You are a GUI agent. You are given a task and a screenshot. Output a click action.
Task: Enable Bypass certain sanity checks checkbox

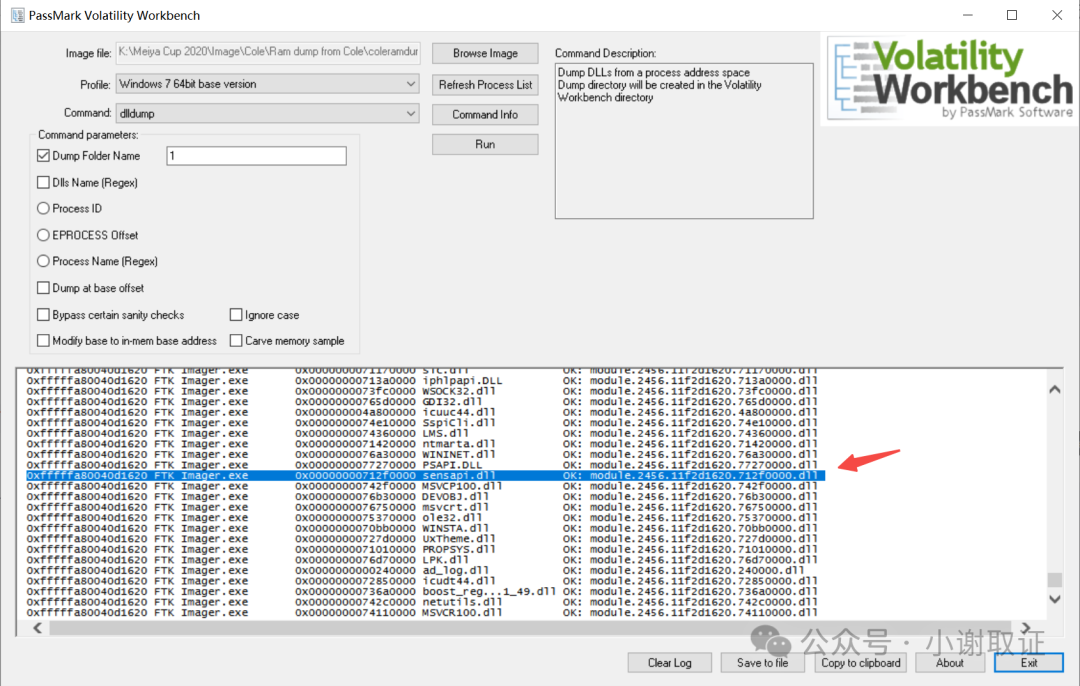(x=43, y=315)
